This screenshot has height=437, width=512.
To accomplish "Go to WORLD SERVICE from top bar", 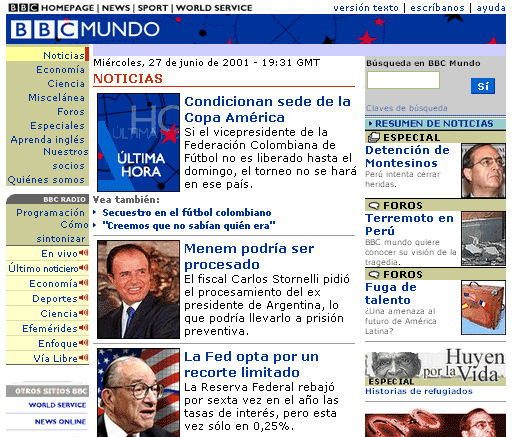I will coord(214,8).
